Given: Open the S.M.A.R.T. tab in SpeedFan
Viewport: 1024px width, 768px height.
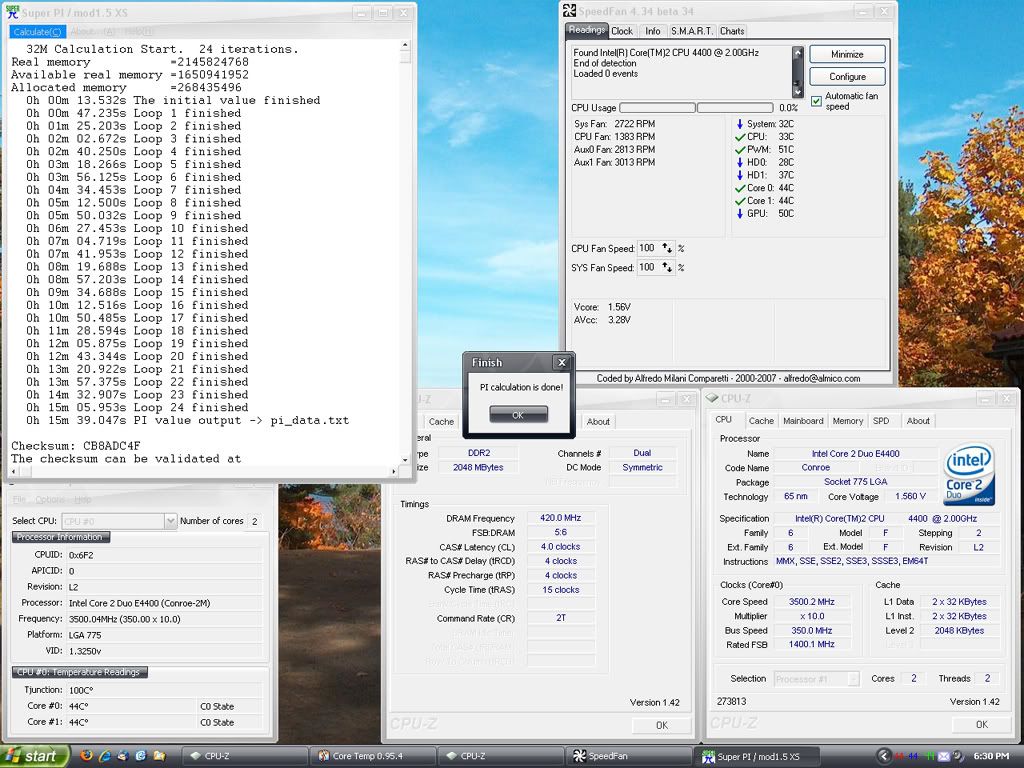Looking at the screenshot, I should (692, 31).
